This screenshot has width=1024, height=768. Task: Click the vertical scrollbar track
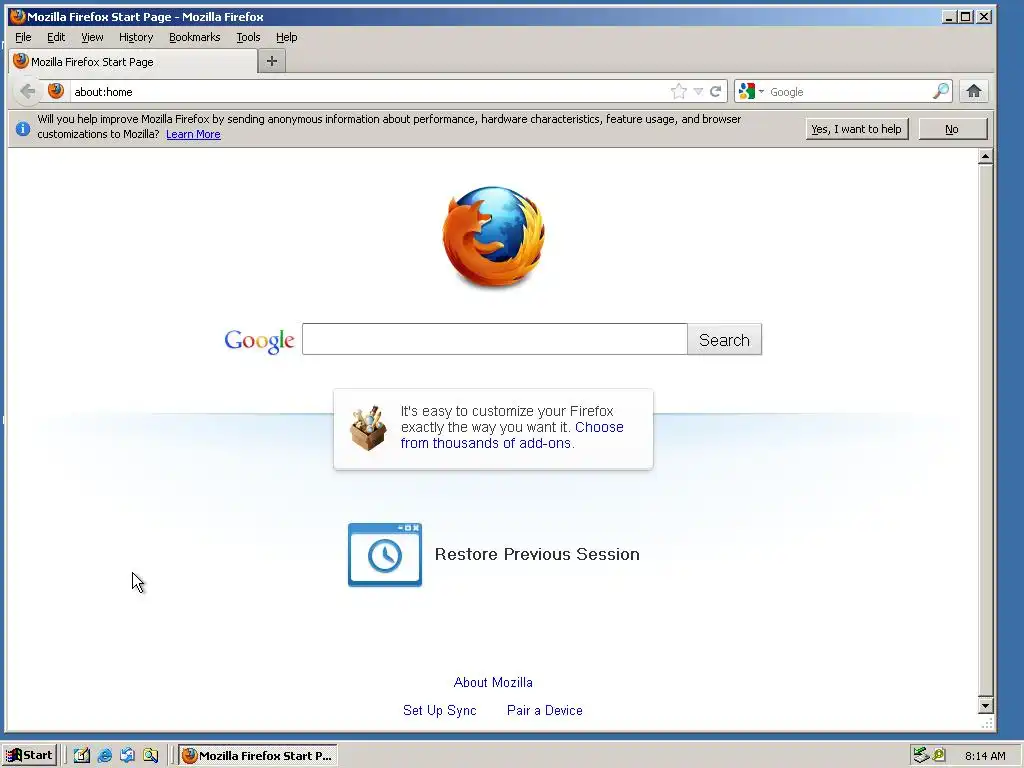pos(985,431)
